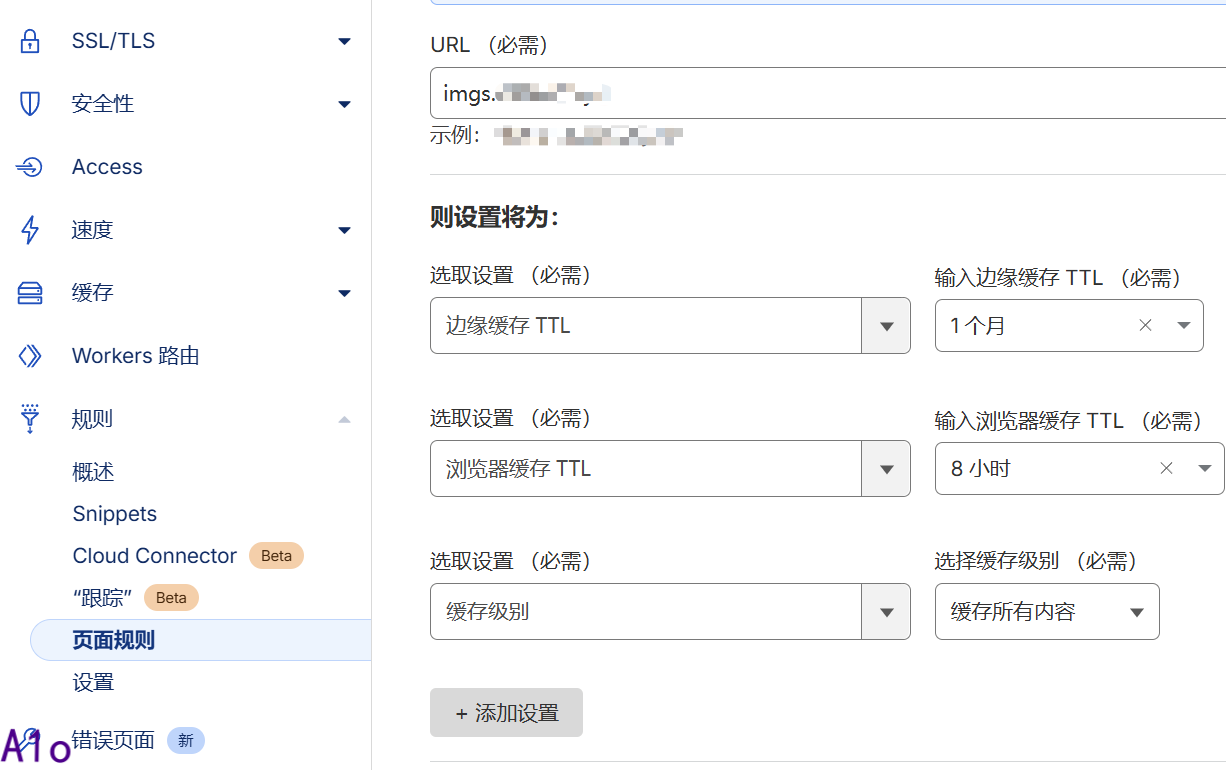This screenshot has height=770, width=1226.
Task: Click the 规则 funnel filter icon
Action: (30, 419)
